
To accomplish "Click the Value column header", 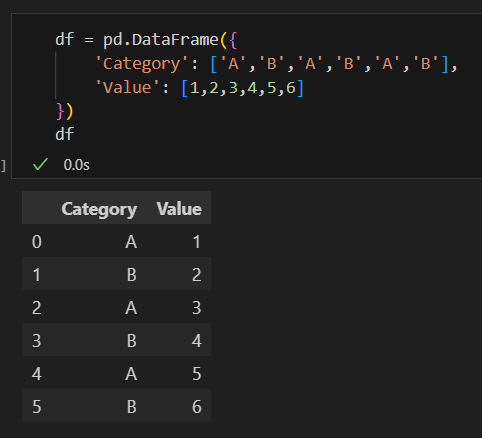I will [x=179, y=209].
